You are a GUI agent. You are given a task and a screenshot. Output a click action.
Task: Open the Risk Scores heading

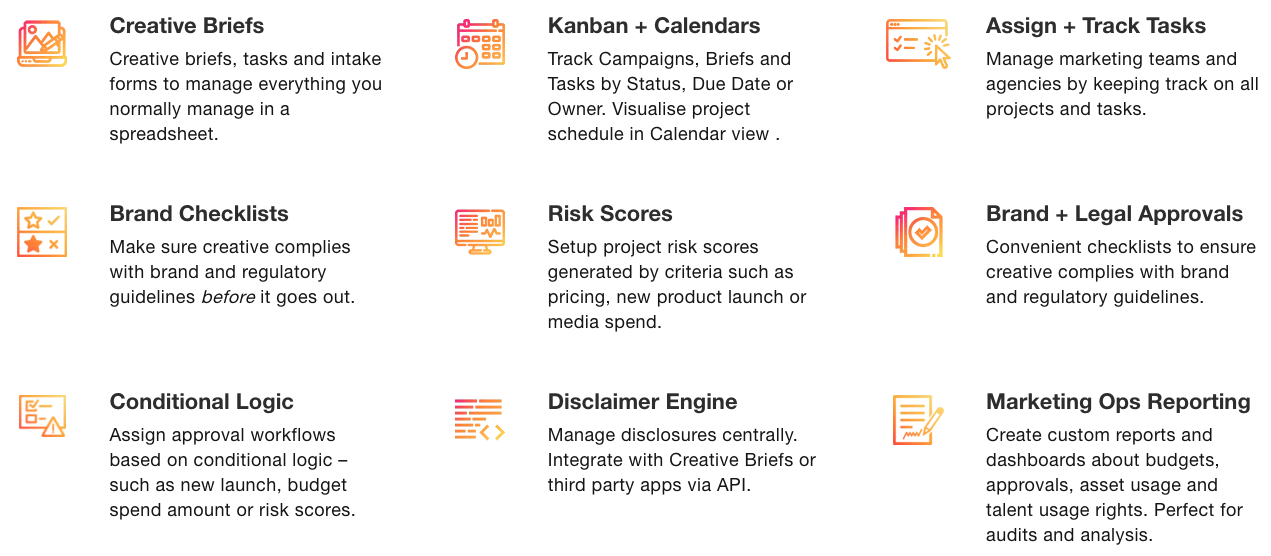(x=610, y=214)
